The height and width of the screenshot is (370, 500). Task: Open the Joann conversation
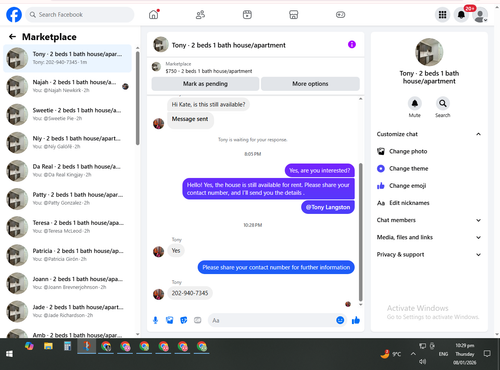click(67, 283)
